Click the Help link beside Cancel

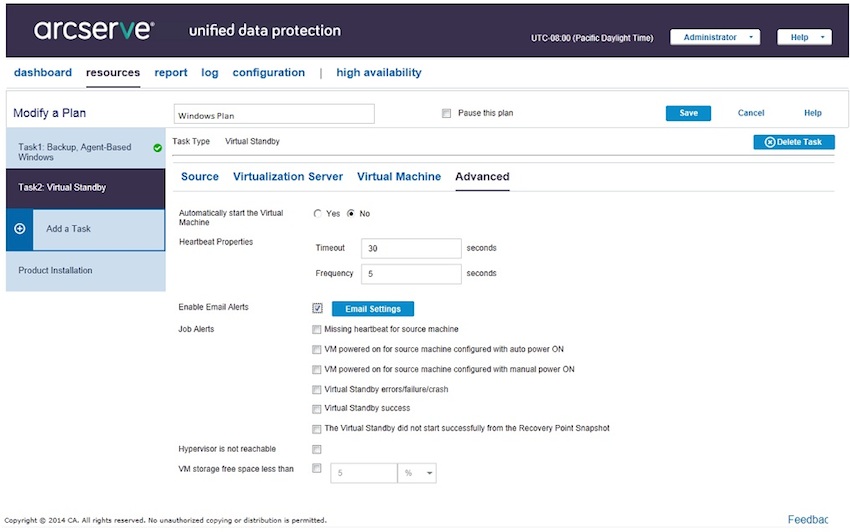pos(813,113)
